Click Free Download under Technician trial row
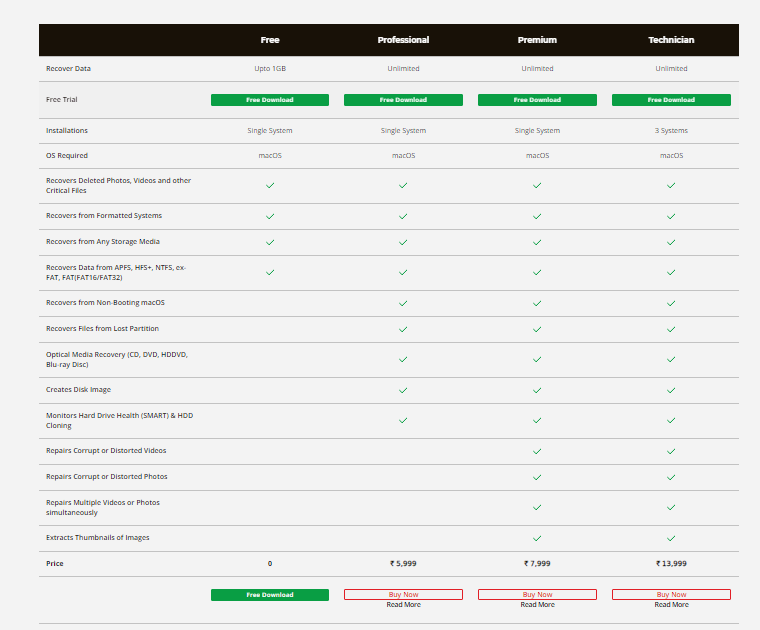Screen dimensions: 760x630 click(x=671, y=100)
